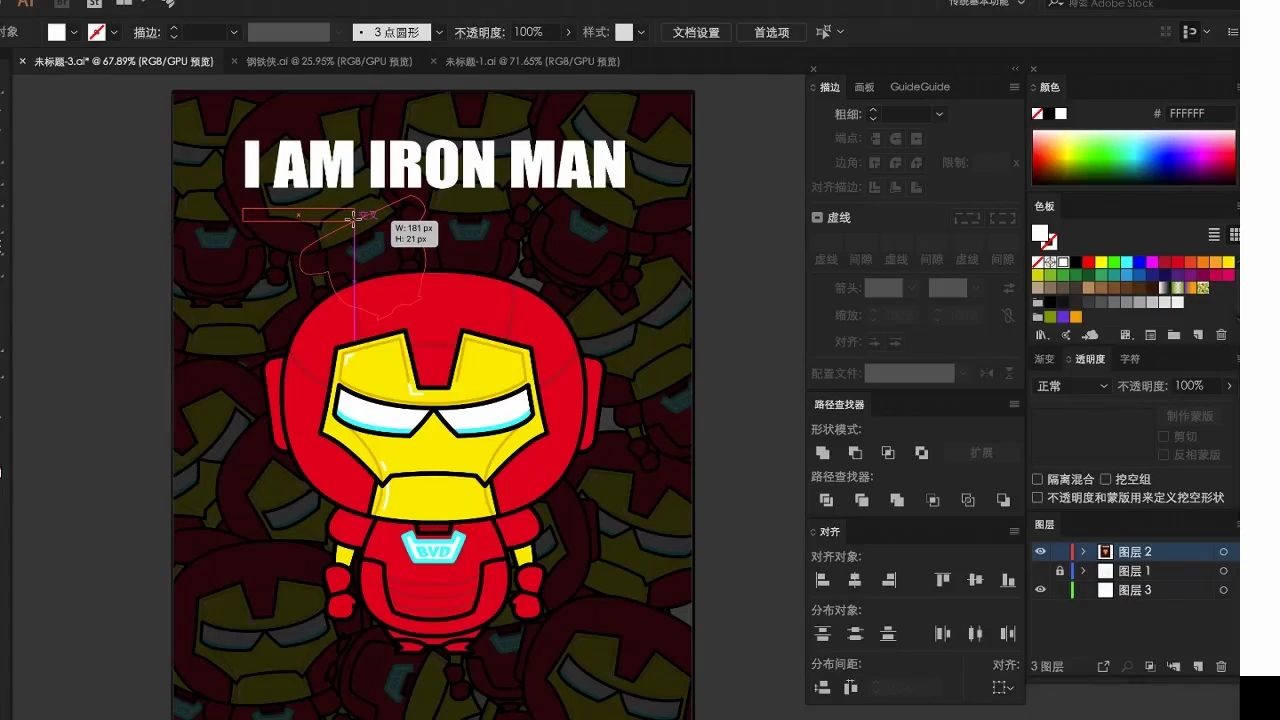Enable 挖空组 checkbox
The height and width of the screenshot is (720, 1280).
[x=1105, y=480]
